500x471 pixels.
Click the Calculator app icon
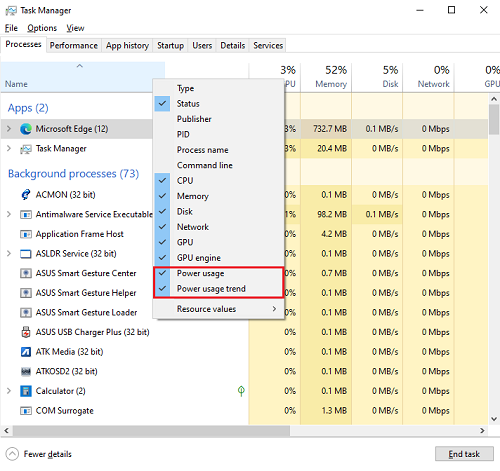26,391
